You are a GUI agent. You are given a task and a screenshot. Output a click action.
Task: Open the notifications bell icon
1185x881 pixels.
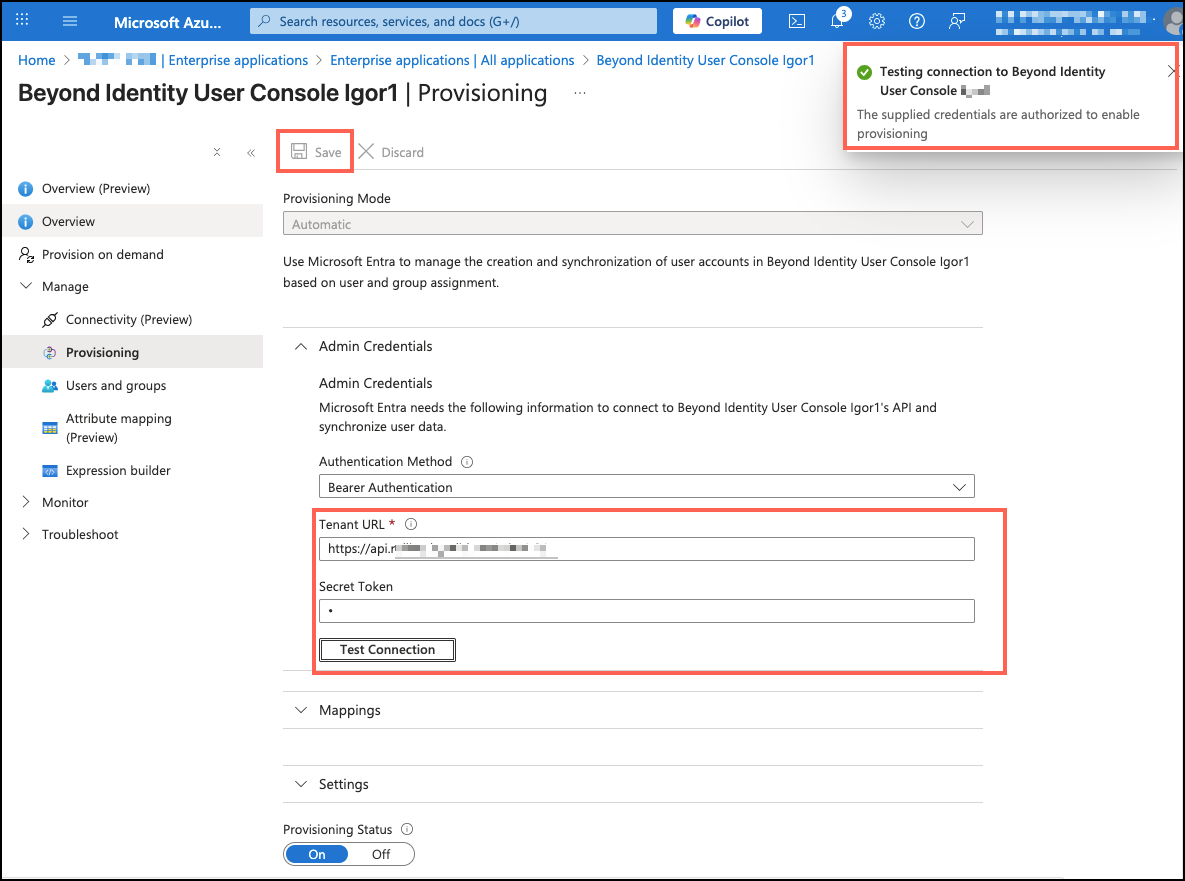pos(838,21)
